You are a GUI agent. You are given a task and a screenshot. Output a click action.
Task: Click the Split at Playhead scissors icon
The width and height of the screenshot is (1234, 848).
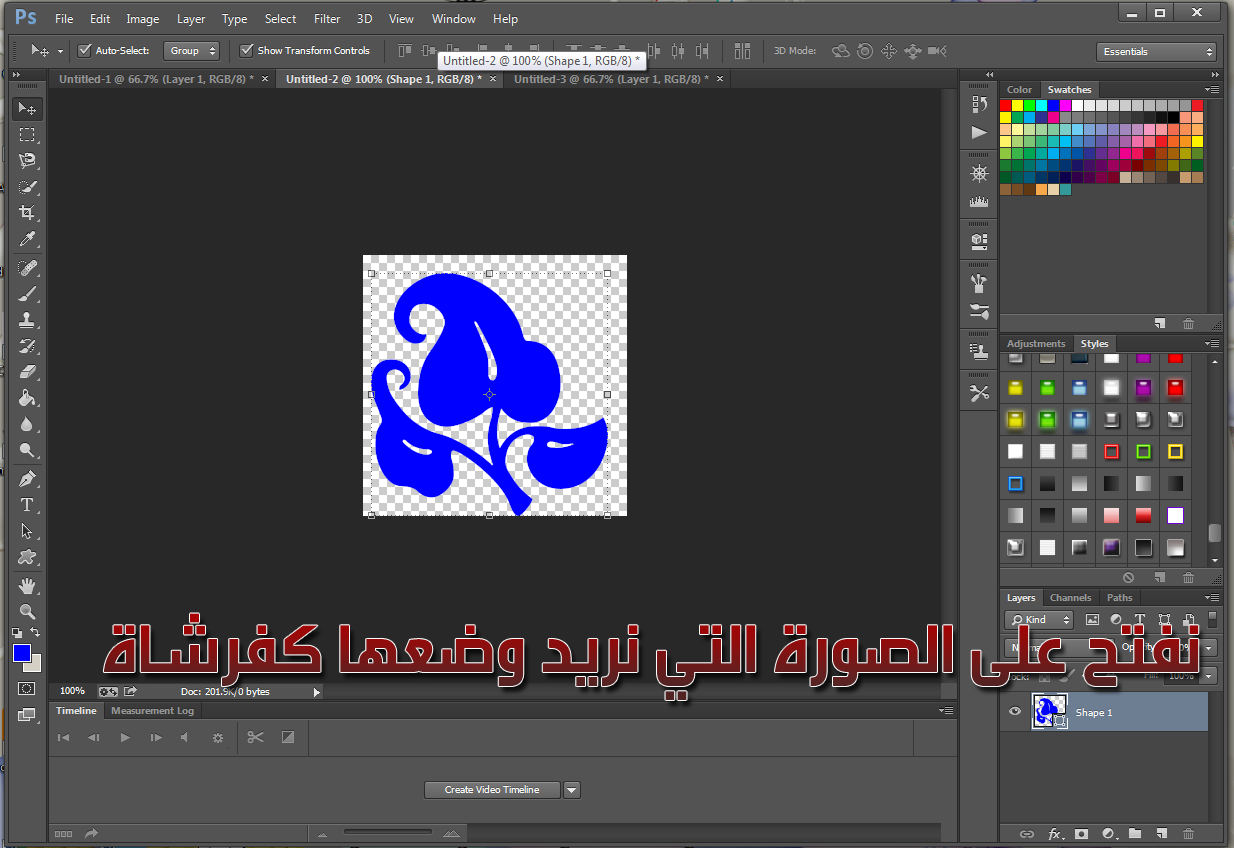[255, 737]
